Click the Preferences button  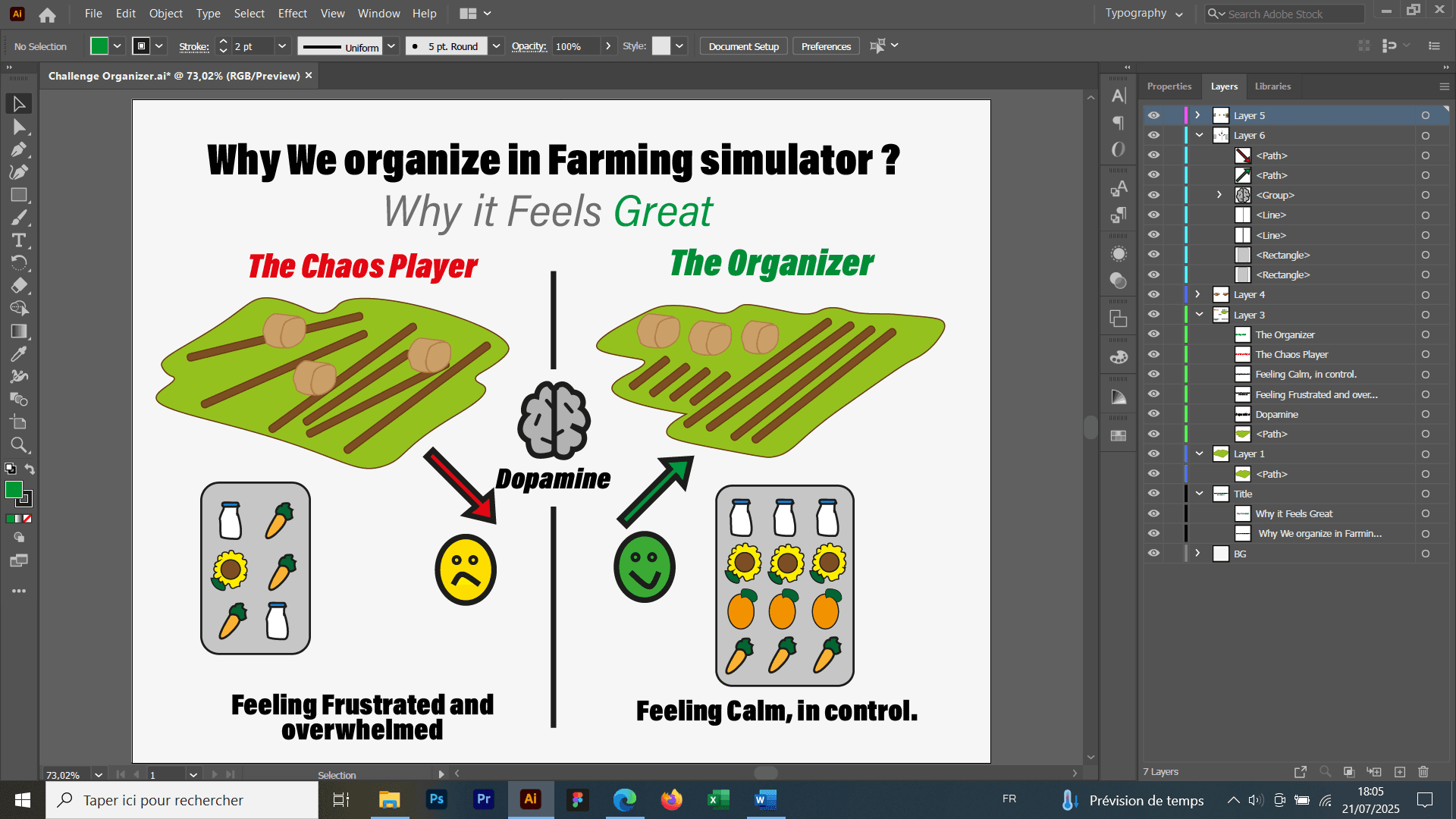click(826, 46)
